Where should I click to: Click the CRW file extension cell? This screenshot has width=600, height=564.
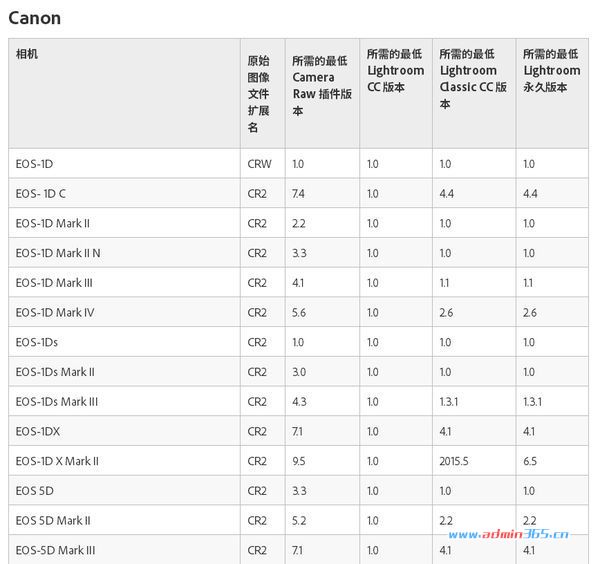(259, 164)
